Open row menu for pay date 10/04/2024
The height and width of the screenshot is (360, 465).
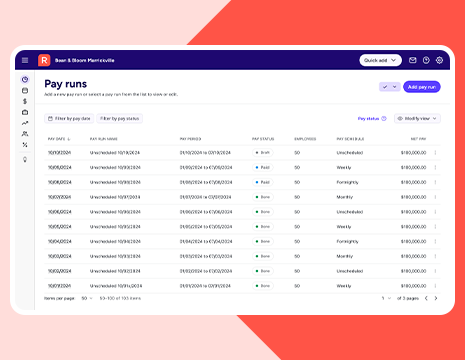pos(435,241)
